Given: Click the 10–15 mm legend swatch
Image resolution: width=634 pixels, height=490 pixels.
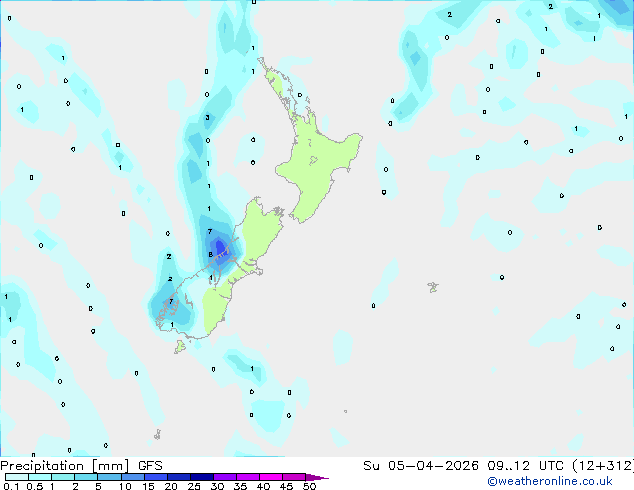Looking at the screenshot, I should (x=133, y=477).
